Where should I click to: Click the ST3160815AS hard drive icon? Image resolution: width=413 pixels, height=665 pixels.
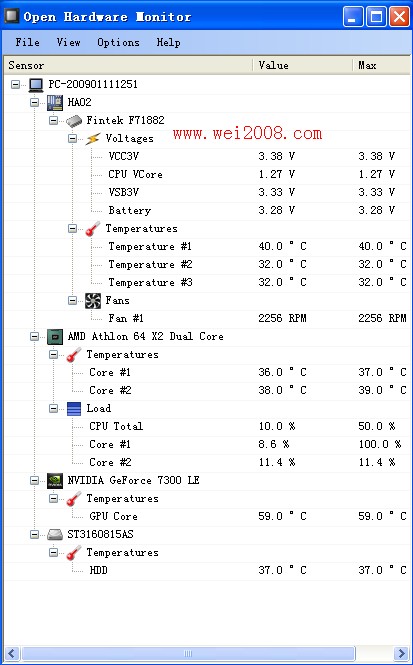(x=55, y=535)
